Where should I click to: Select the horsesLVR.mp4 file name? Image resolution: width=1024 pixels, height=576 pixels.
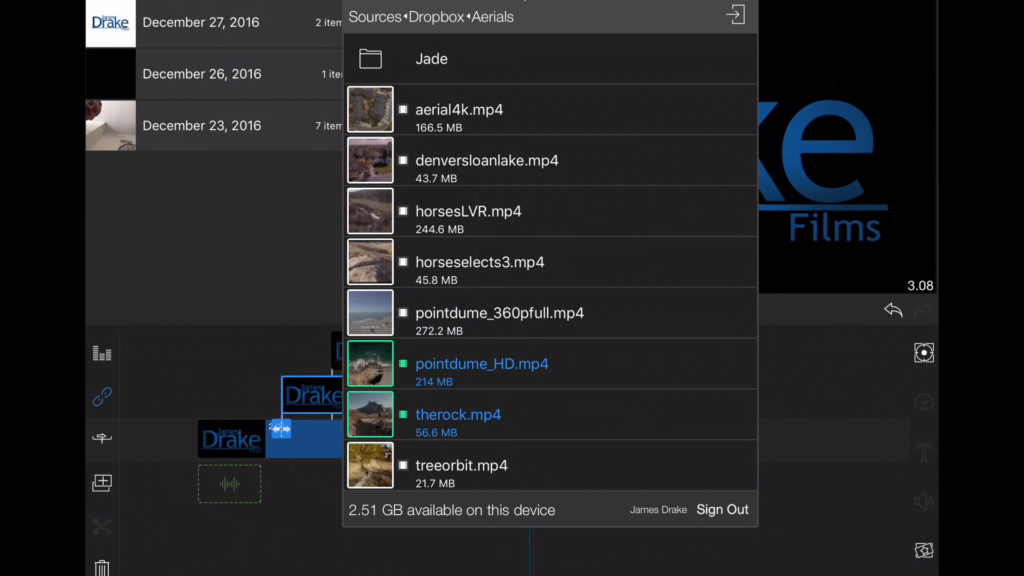tap(468, 211)
